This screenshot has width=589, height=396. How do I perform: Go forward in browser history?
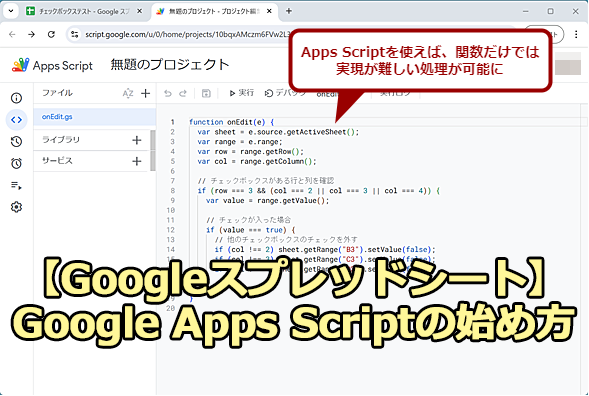coord(32,35)
